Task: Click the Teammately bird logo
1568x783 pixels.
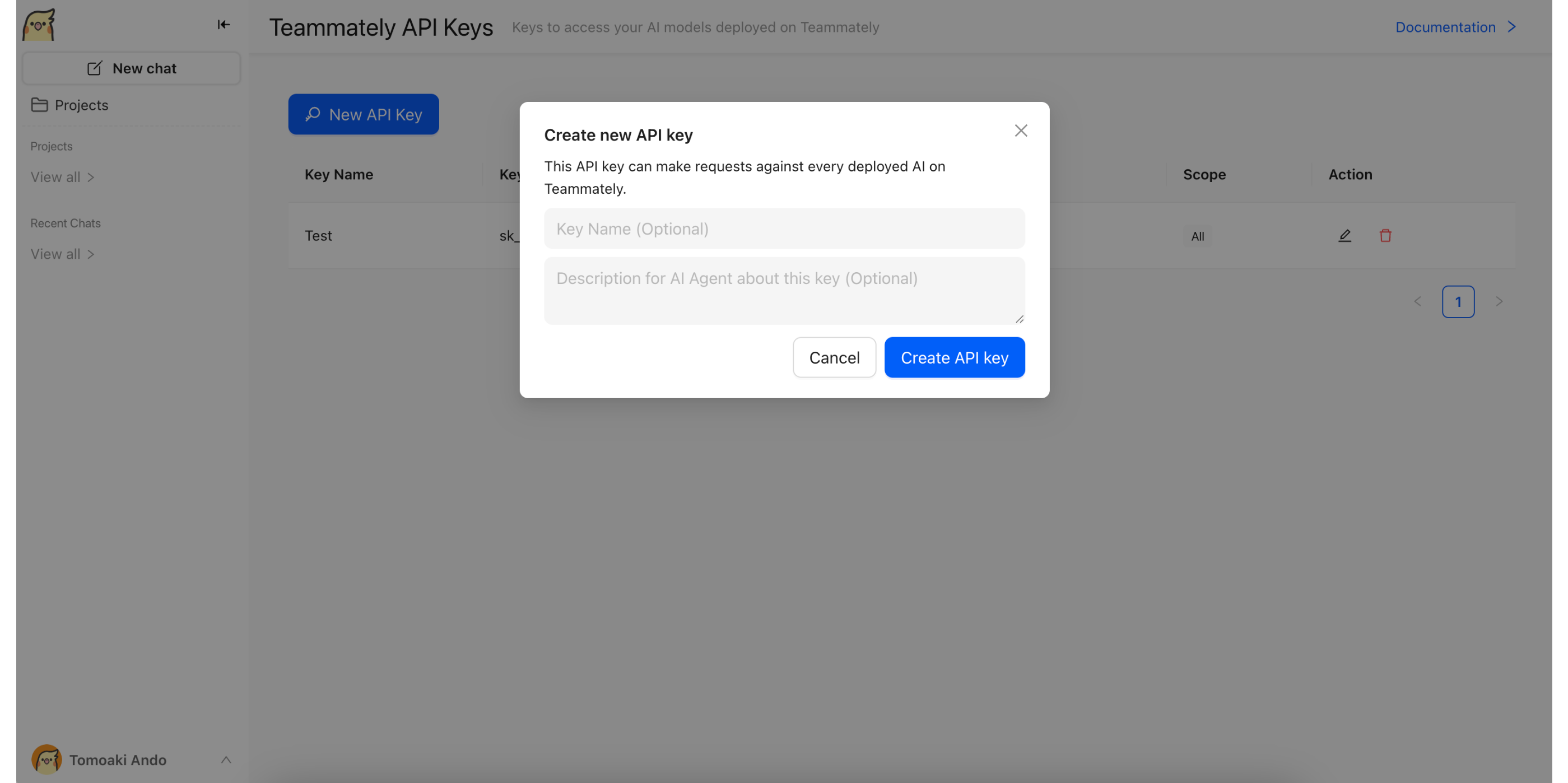Action: point(39,25)
